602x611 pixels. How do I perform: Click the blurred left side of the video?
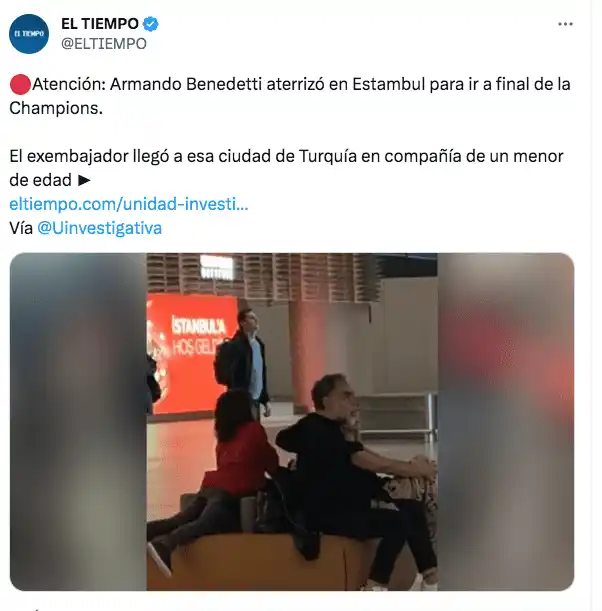click(78, 422)
